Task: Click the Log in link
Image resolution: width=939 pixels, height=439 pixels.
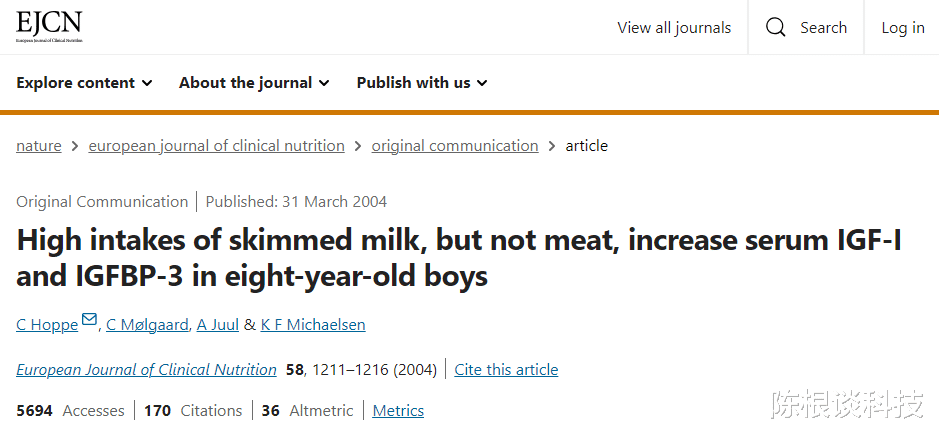Action: (x=902, y=28)
